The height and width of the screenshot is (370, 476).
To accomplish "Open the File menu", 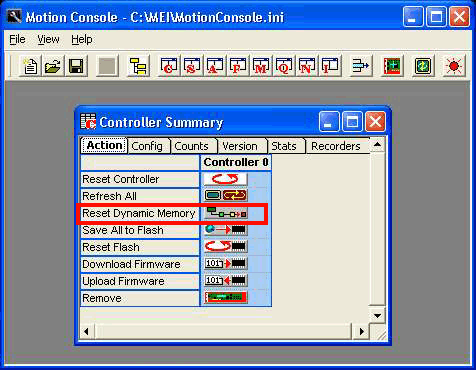I will 17,39.
